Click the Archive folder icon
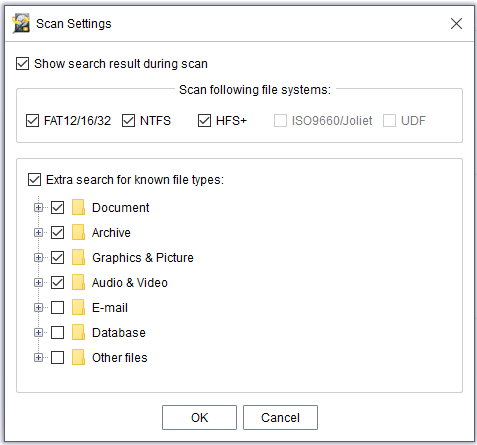This screenshot has height=445, width=477. 78,232
